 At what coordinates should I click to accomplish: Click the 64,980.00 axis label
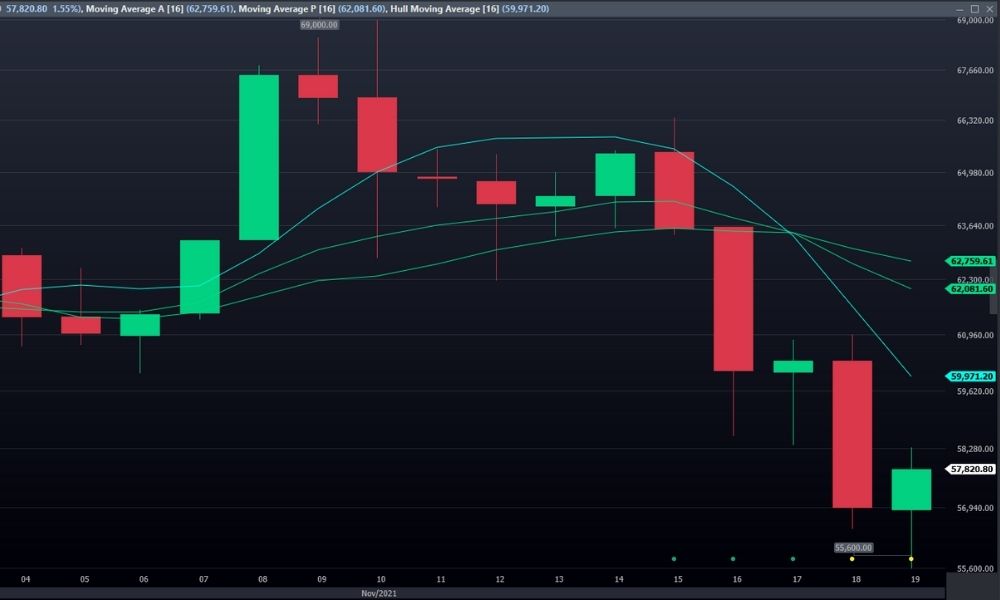tap(975, 172)
